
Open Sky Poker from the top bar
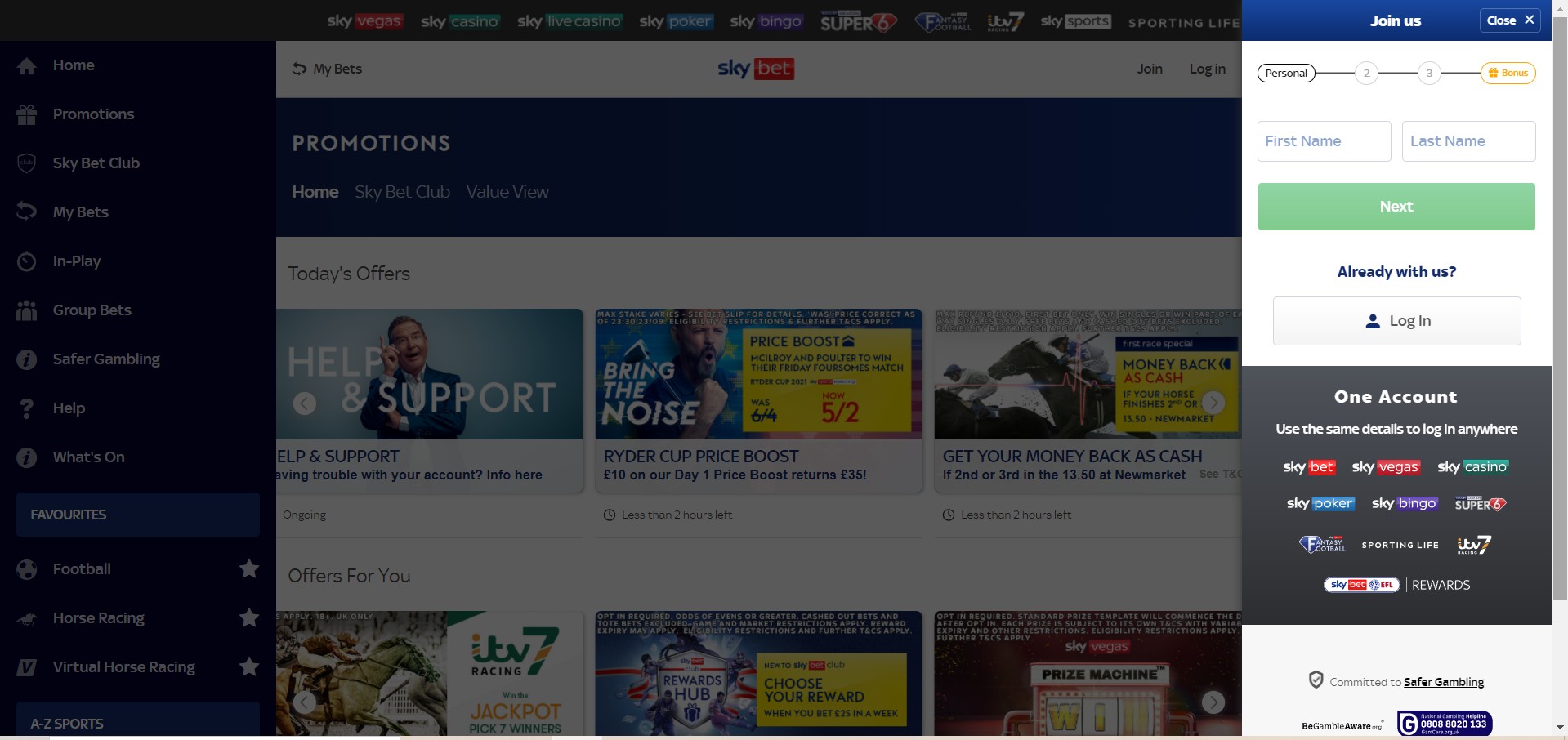tap(676, 21)
